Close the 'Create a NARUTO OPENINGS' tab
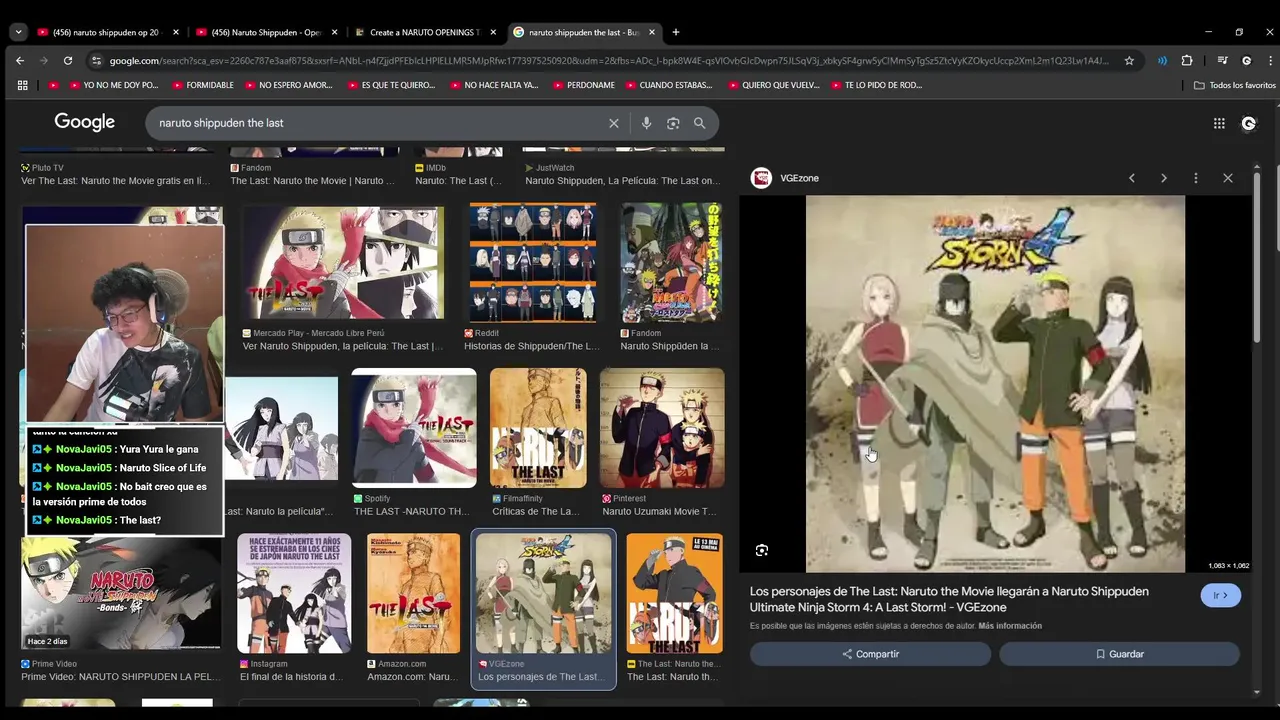Screen dimensions: 1280x720 click(493, 32)
